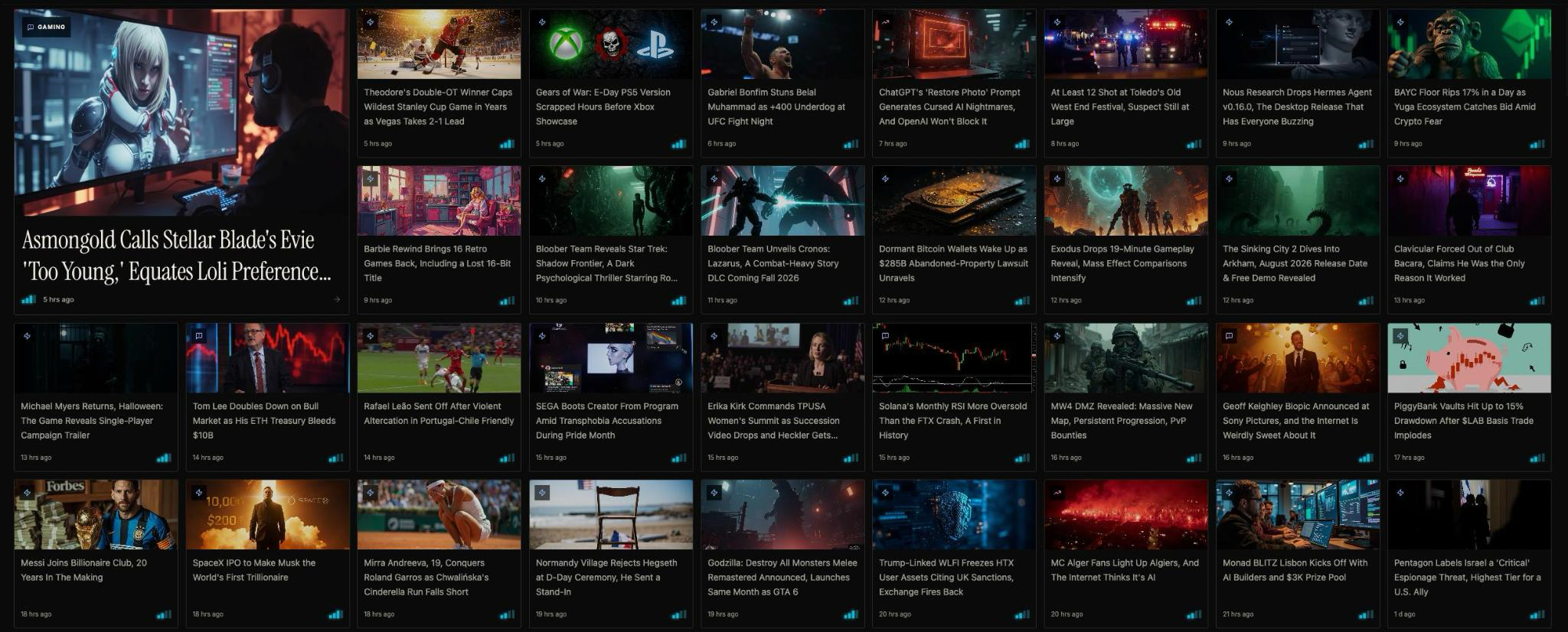This screenshot has height=632, width=1568.
Task: Click the '1 d ago' timestamp on Pentagon card
Action: click(1405, 614)
